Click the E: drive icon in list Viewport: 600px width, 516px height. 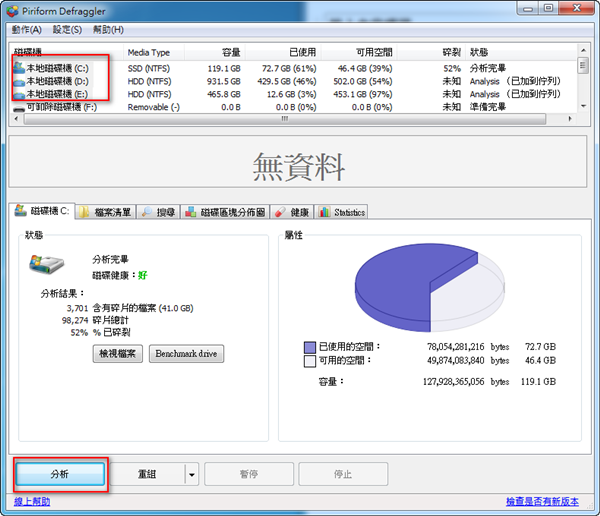(19, 95)
